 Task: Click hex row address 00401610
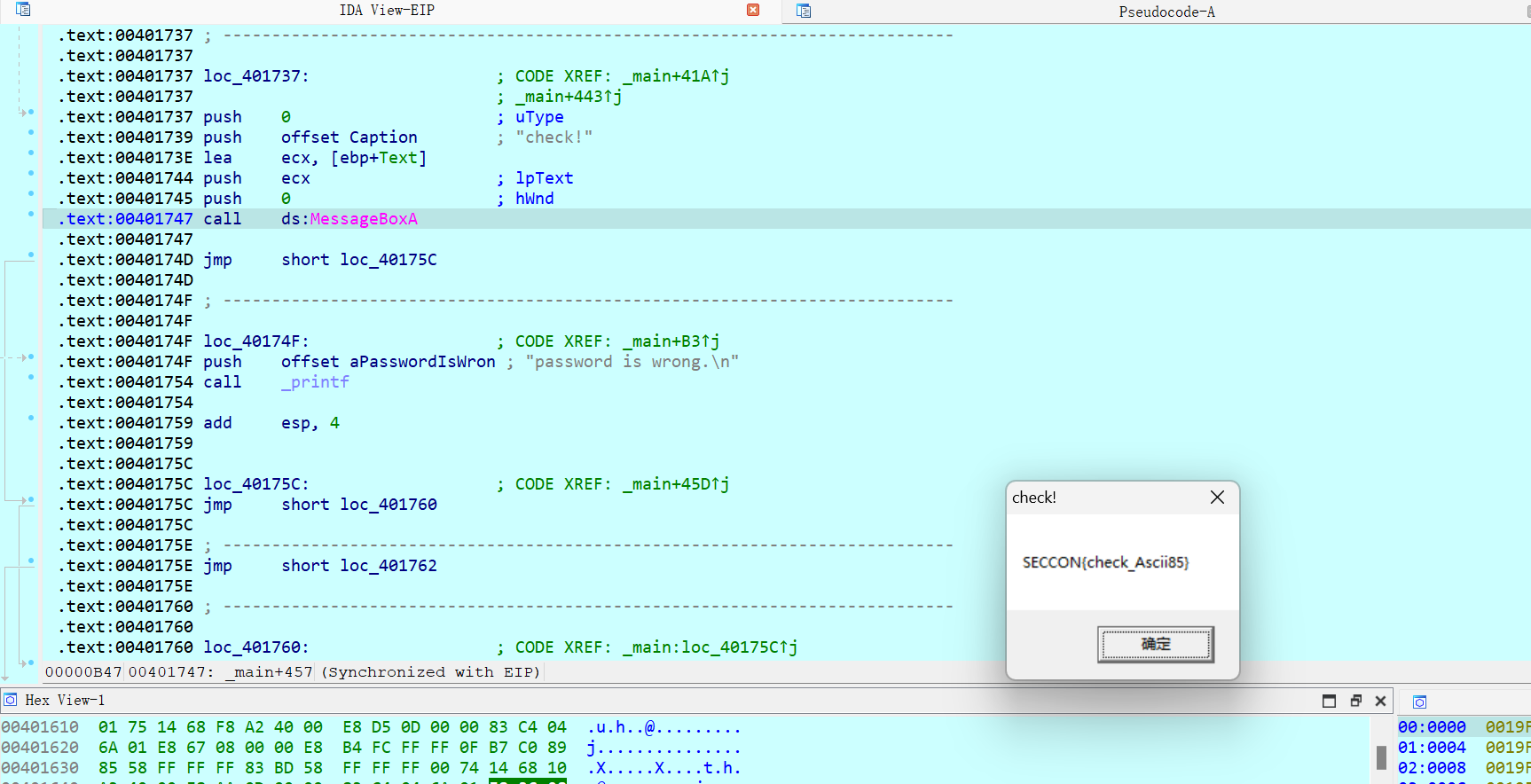[40, 727]
